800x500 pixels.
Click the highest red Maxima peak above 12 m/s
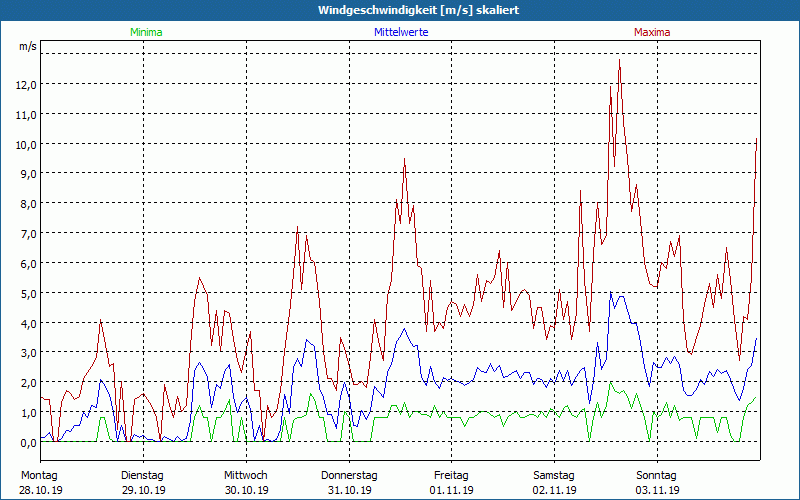[620, 62]
